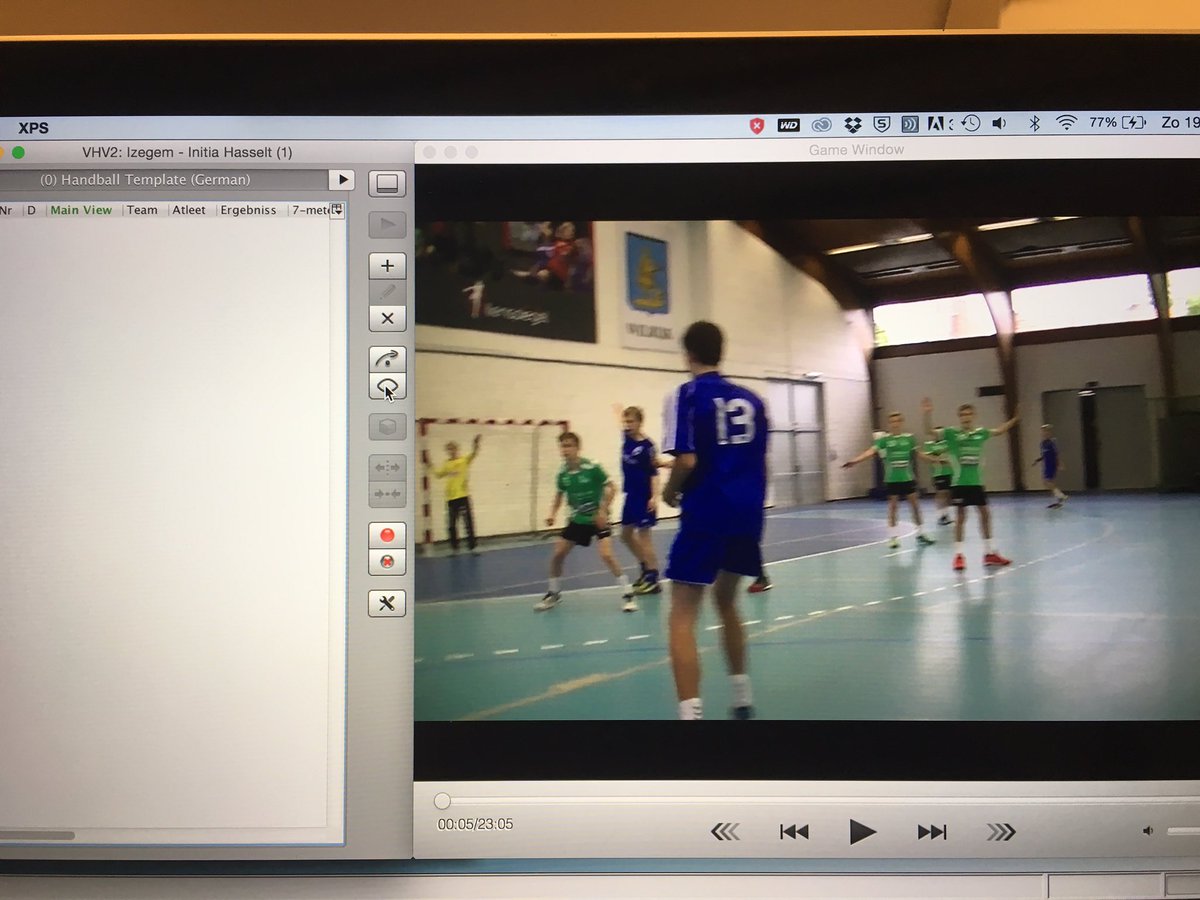Click the red shield antivirus menu bar icon

click(757, 125)
